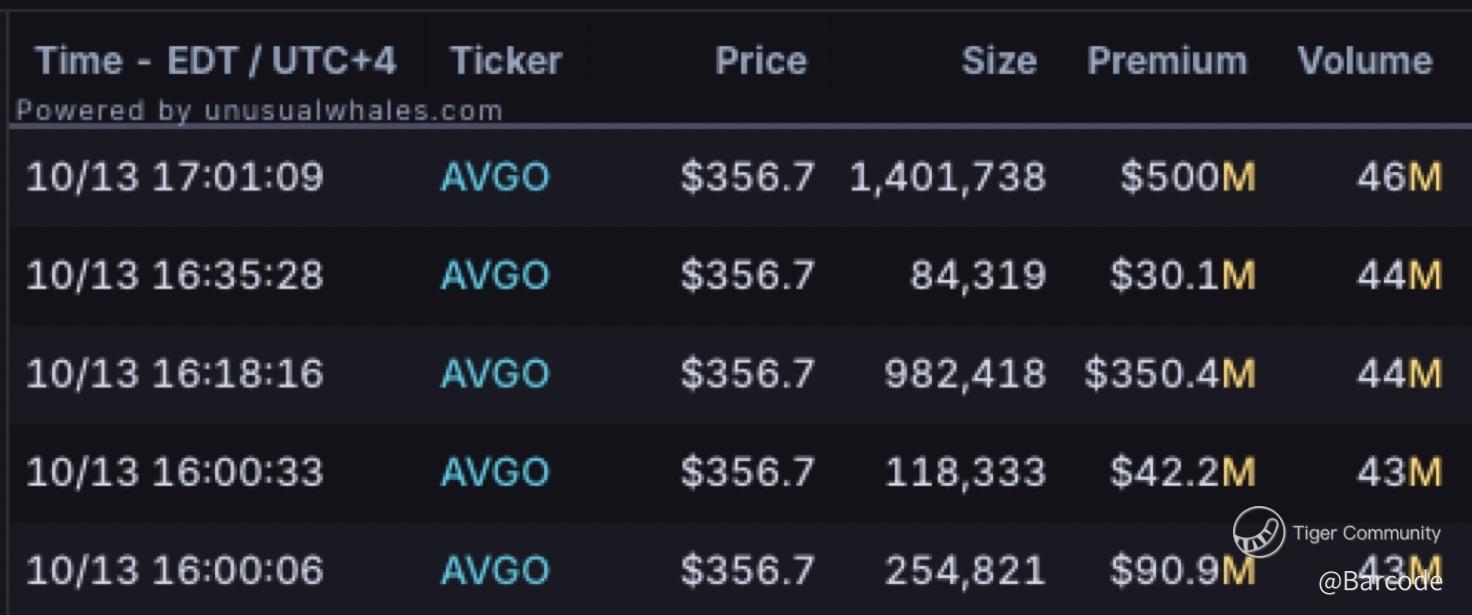Sort table by Price column header

tap(761, 62)
